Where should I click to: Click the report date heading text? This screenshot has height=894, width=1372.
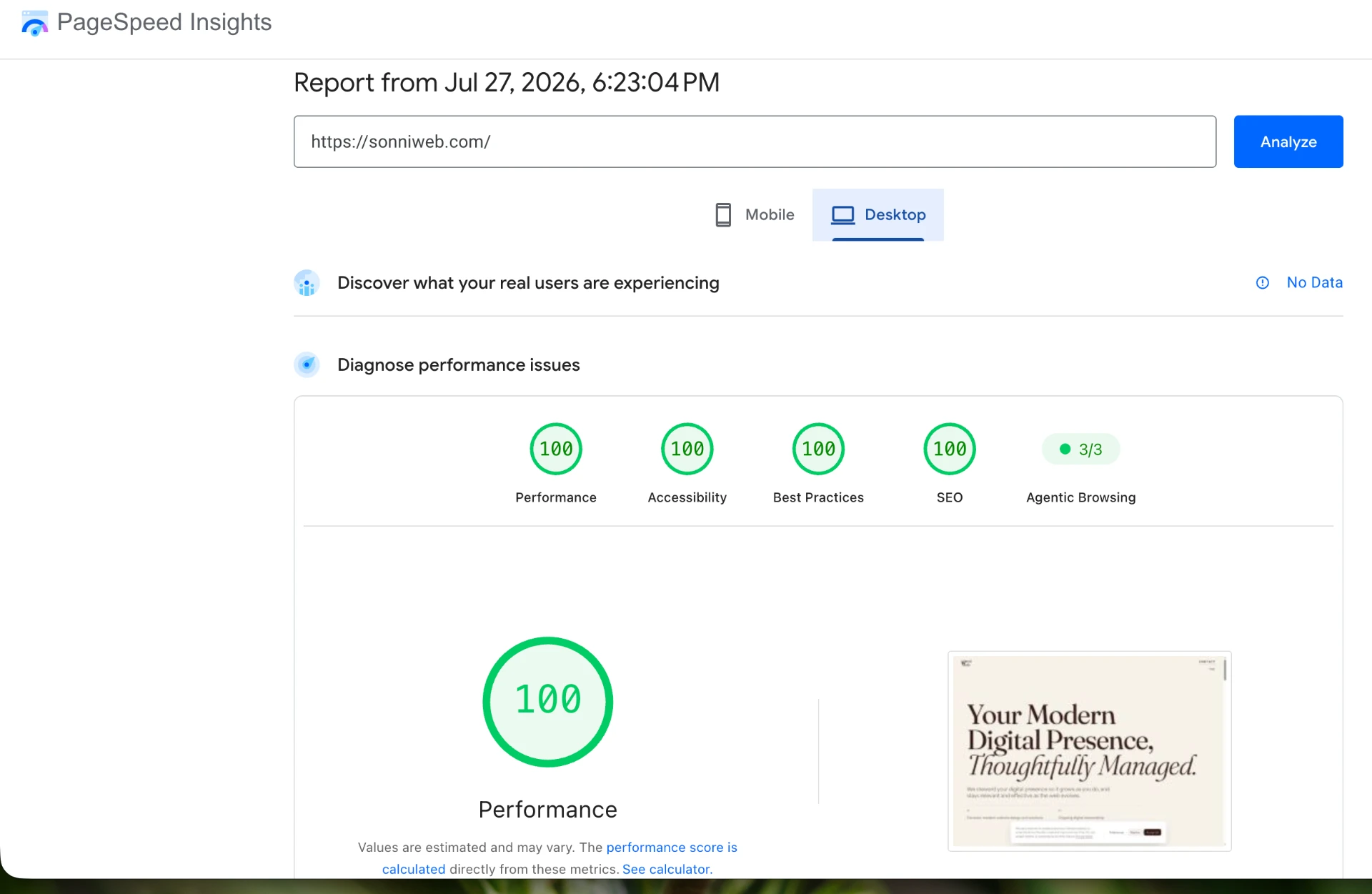(x=507, y=82)
